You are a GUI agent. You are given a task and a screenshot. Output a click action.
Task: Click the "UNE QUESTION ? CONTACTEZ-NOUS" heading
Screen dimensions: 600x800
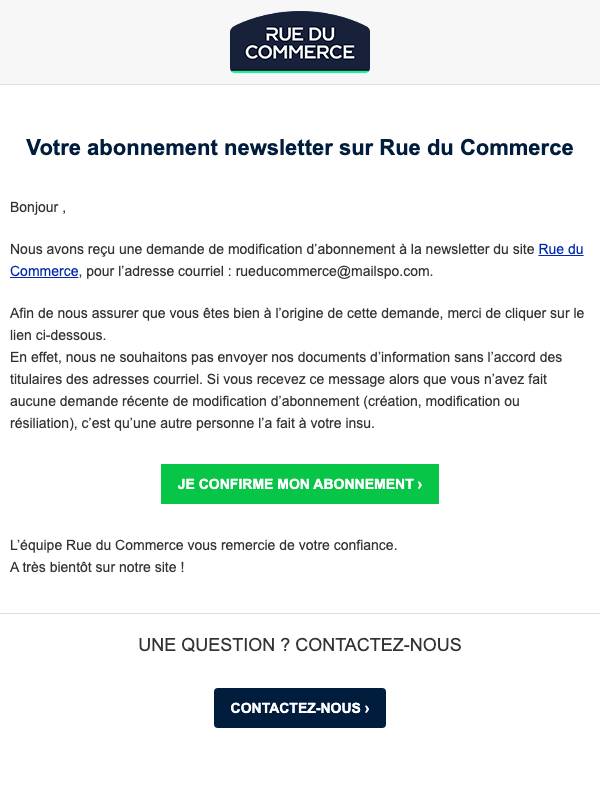coord(300,645)
